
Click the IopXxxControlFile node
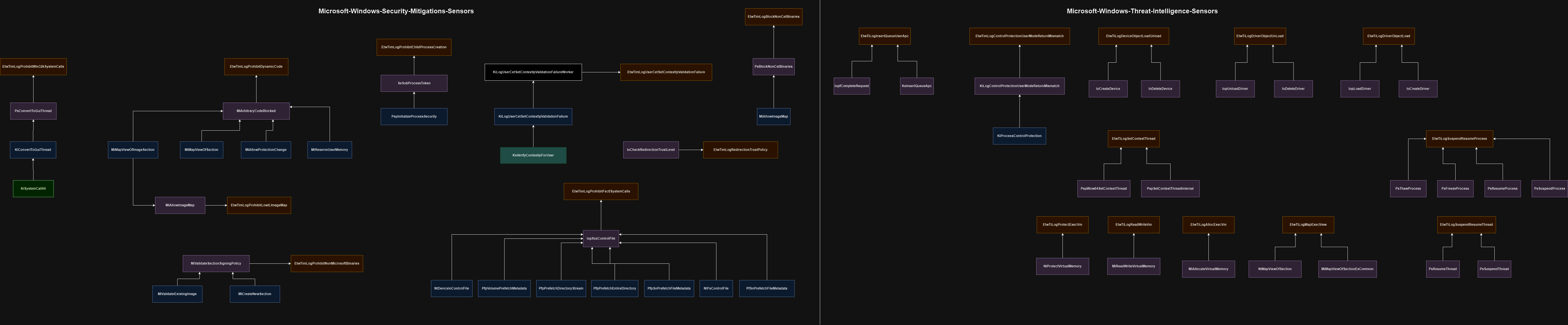point(601,238)
